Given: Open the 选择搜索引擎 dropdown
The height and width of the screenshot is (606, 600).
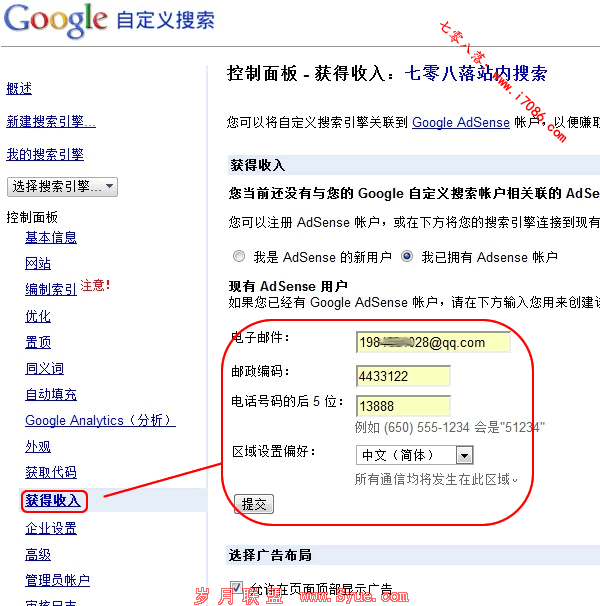Looking at the screenshot, I should [x=62, y=186].
